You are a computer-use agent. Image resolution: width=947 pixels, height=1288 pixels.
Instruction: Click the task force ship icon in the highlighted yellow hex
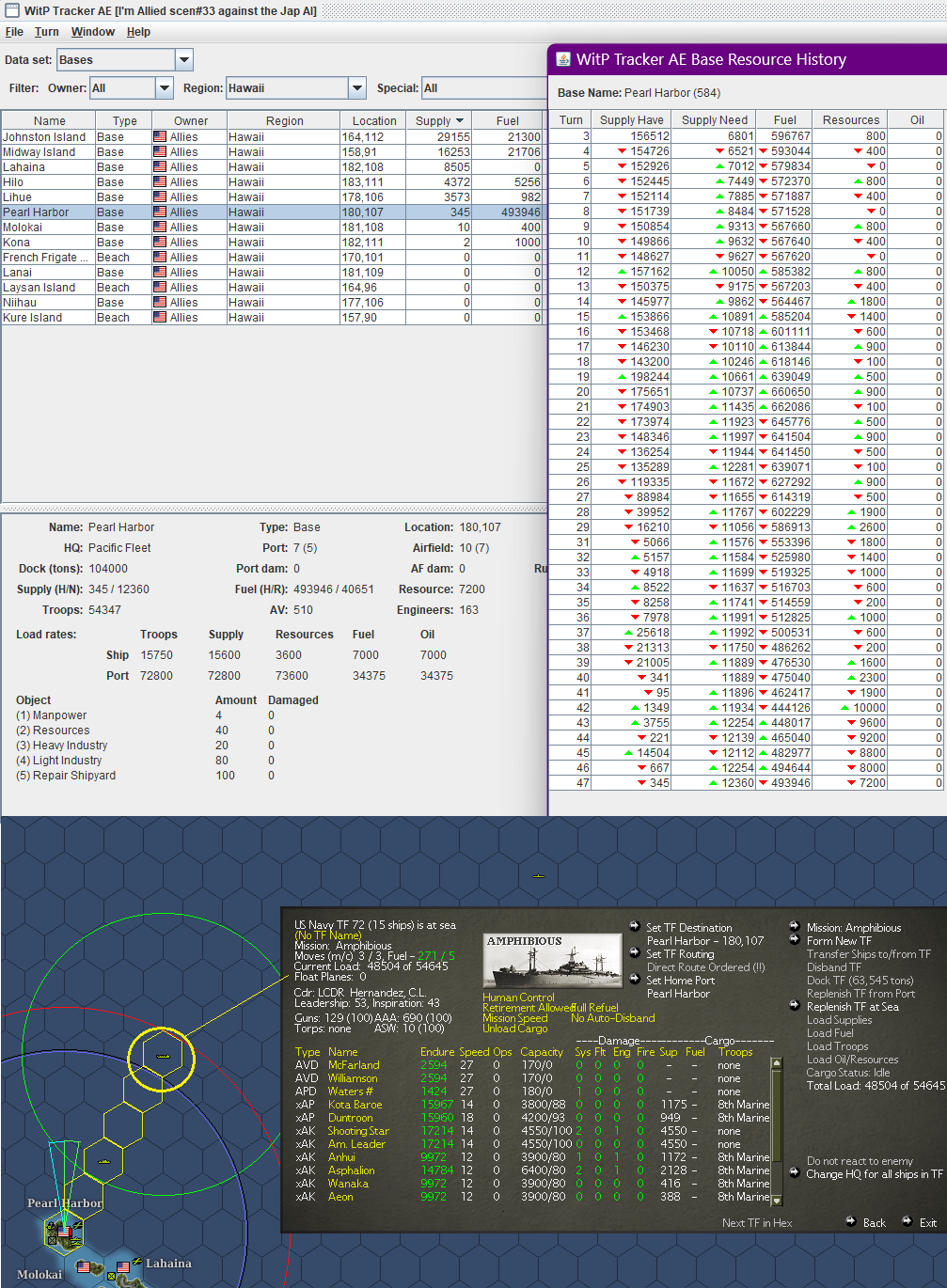point(162,1056)
